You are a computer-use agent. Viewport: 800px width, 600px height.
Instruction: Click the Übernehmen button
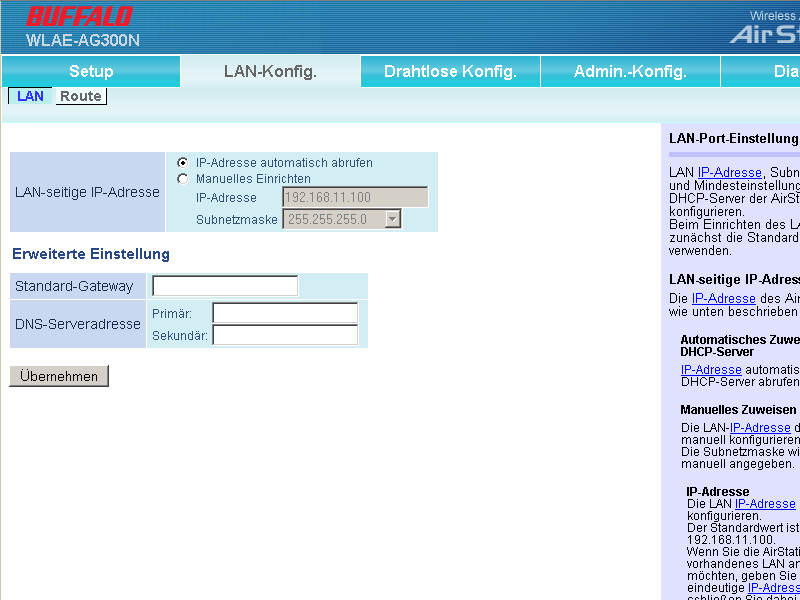point(59,376)
